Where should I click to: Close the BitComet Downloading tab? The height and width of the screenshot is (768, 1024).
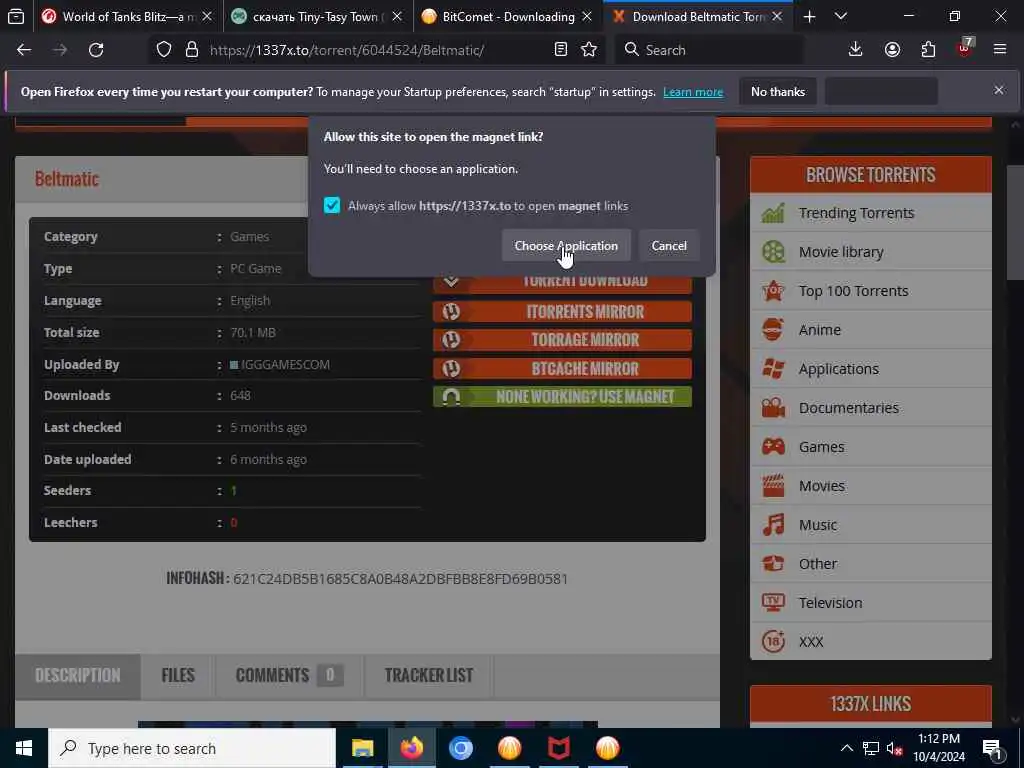click(x=586, y=16)
